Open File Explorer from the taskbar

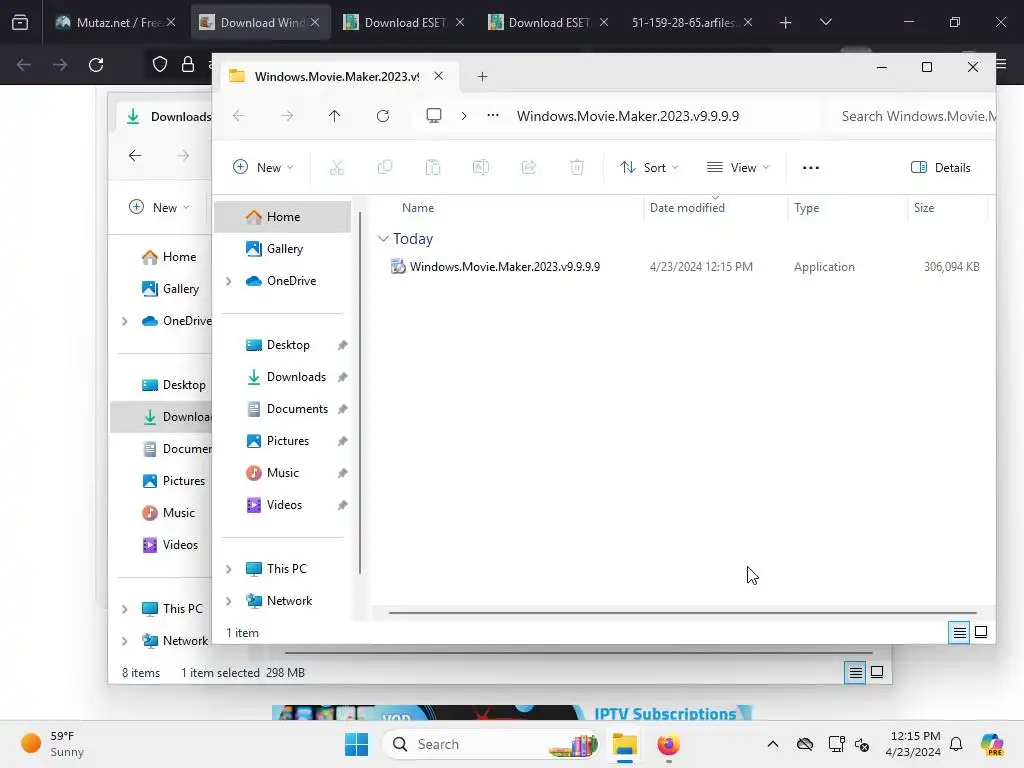click(624, 744)
